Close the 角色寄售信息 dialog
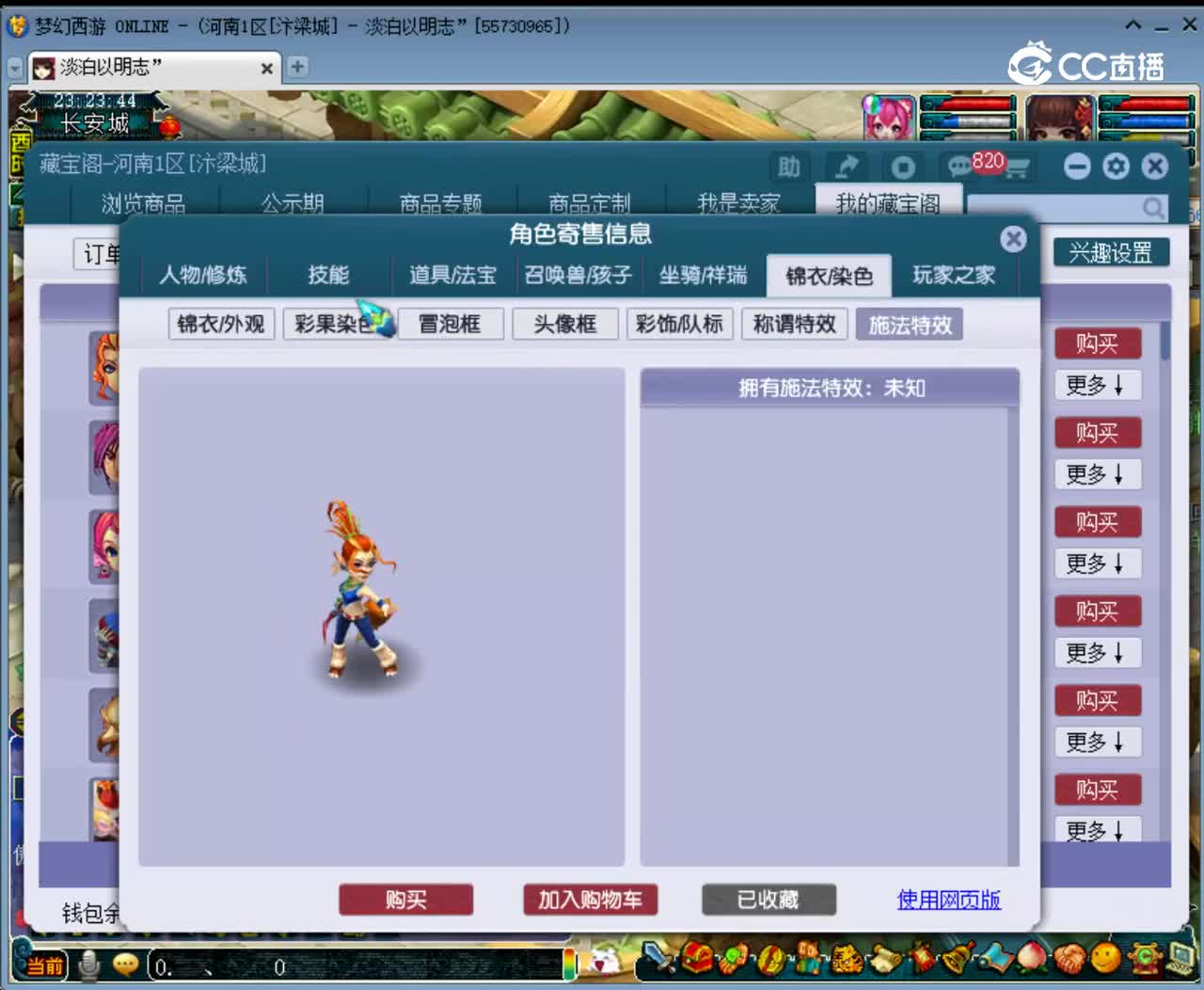This screenshot has height=990, width=1204. click(1013, 239)
